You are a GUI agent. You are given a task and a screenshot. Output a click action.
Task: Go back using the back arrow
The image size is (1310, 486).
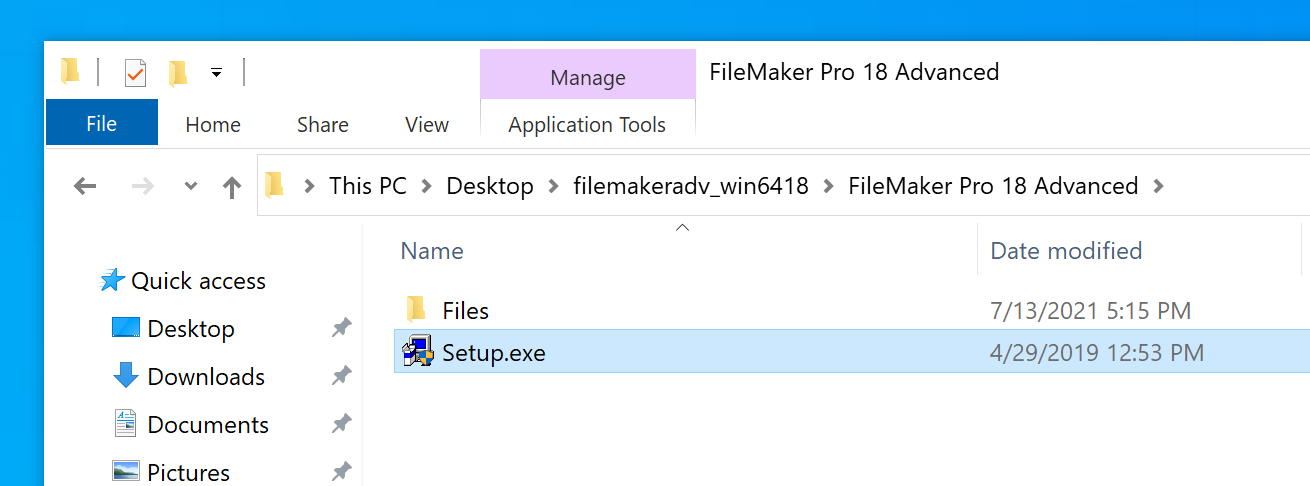86,186
